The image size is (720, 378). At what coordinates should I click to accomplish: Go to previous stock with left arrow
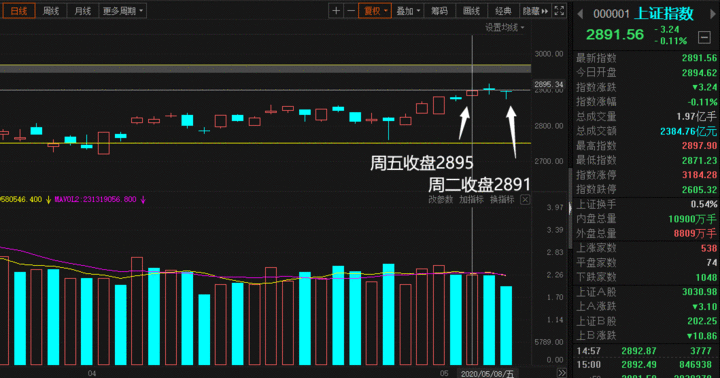coord(580,14)
